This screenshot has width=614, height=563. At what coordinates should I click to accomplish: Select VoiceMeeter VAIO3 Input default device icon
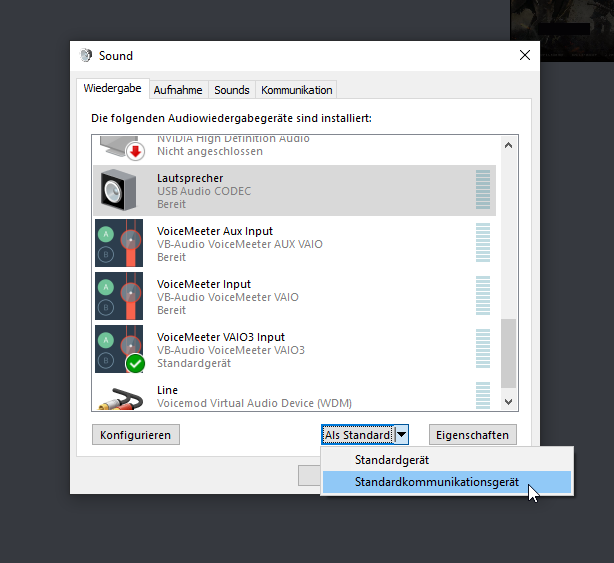pos(119,349)
